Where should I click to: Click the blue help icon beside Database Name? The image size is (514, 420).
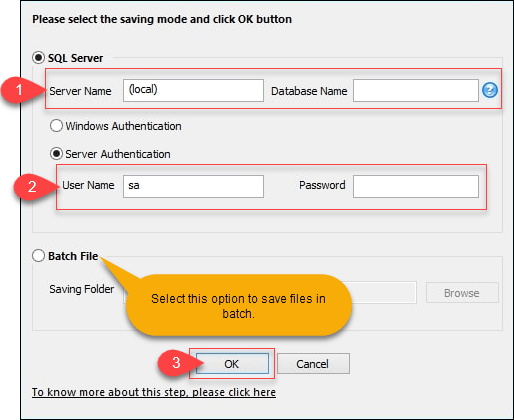(490, 90)
